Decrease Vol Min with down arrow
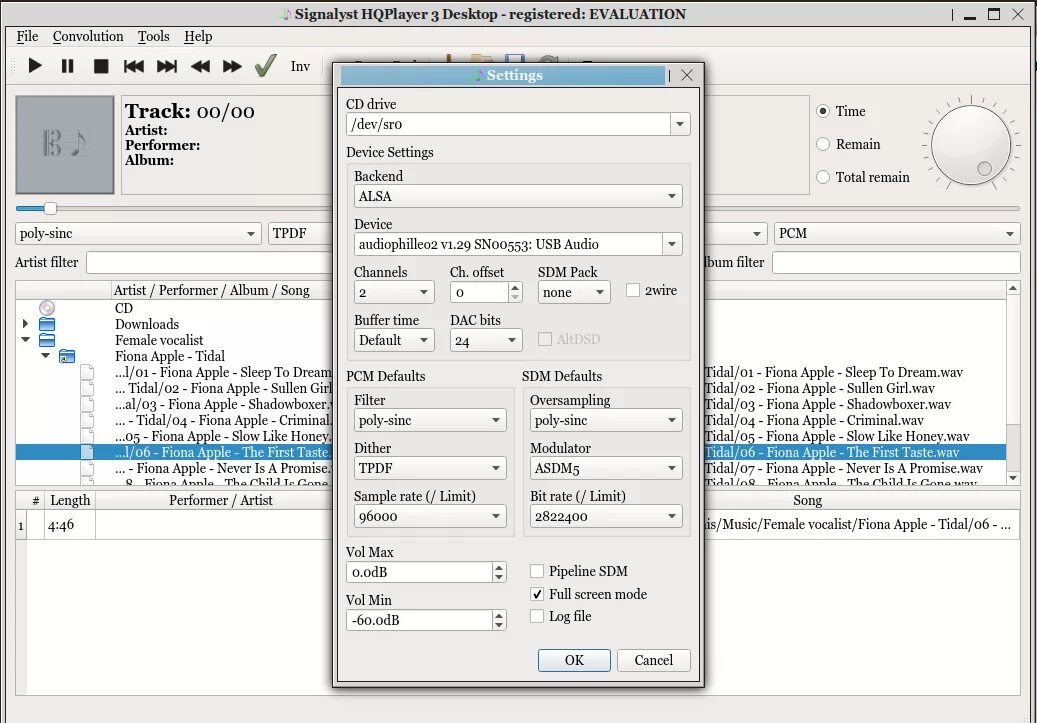The image size is (1037, 723). coord(499,626)
